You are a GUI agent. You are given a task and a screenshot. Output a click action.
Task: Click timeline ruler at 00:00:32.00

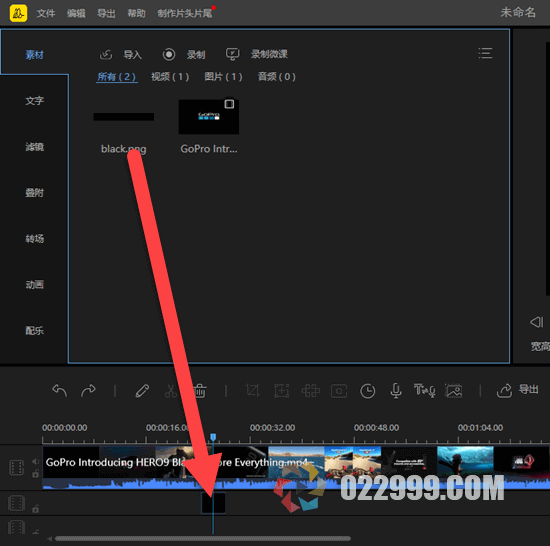pyautogui.click(x=272, y=428)
